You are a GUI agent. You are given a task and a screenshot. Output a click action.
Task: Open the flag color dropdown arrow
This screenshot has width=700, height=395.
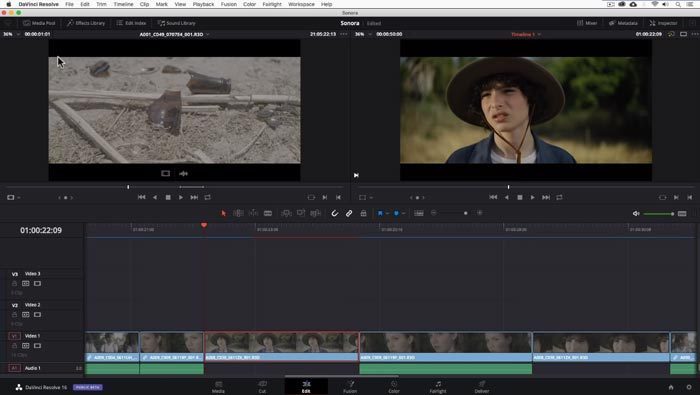tap(387, 213)
